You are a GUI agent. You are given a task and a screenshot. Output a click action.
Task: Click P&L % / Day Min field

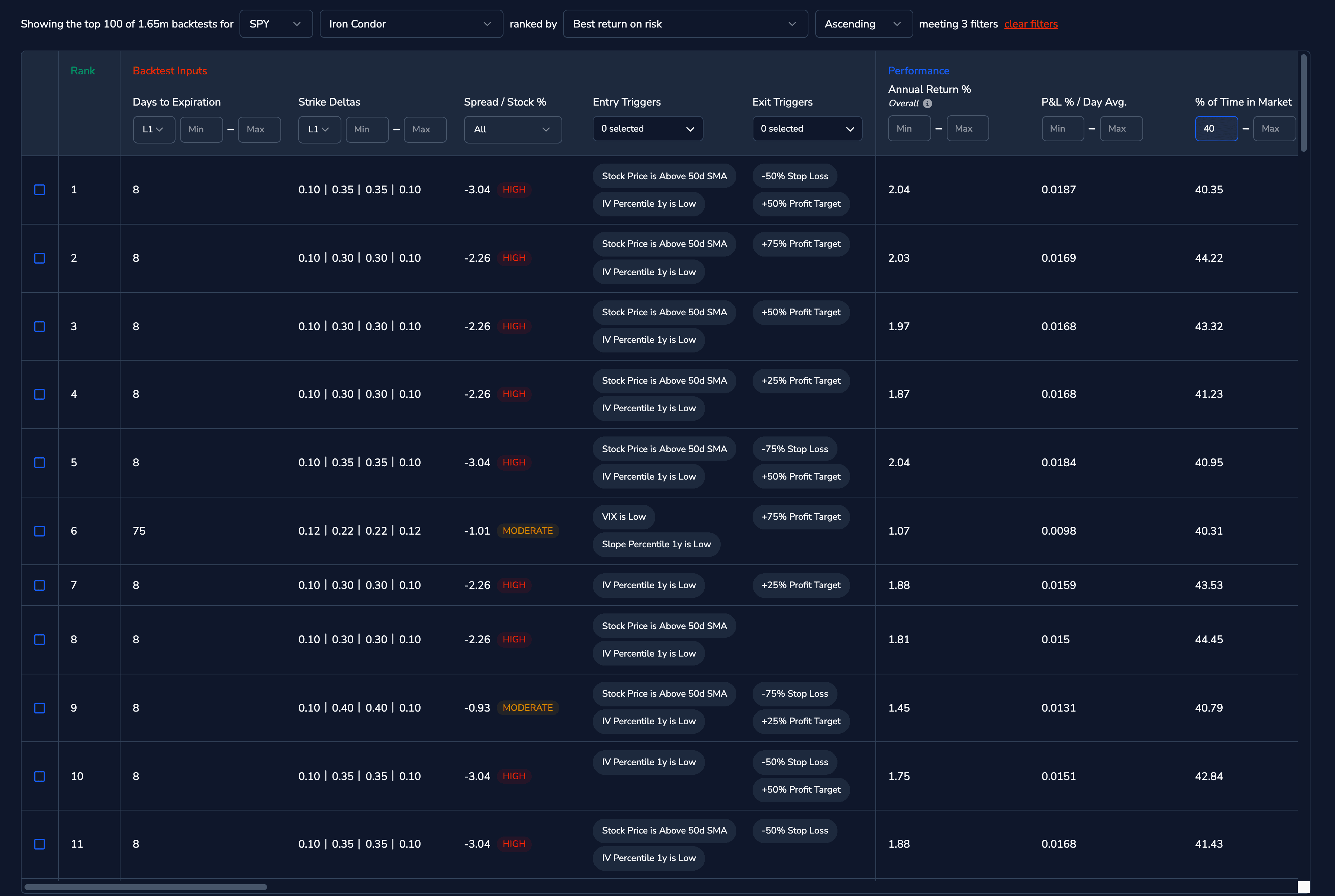click(1062, 129)
